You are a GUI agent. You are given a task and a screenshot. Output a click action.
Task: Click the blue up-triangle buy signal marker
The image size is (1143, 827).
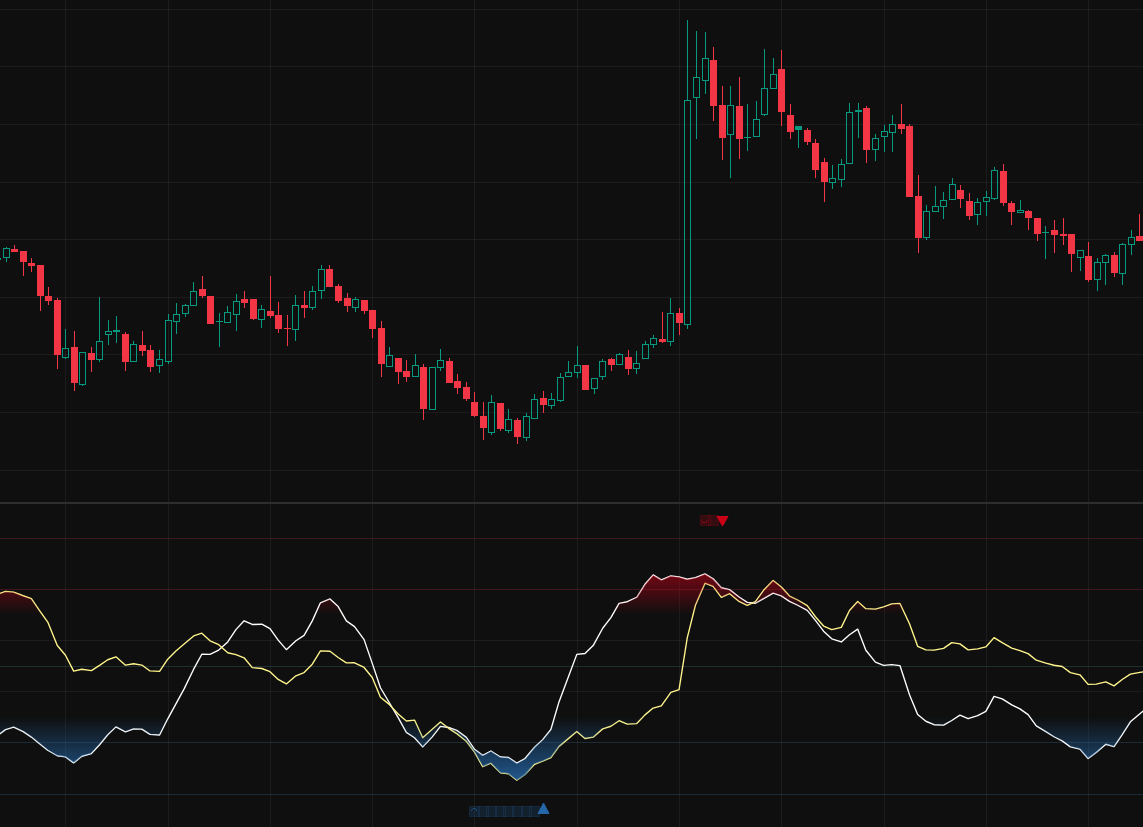(x=543, y=809)
